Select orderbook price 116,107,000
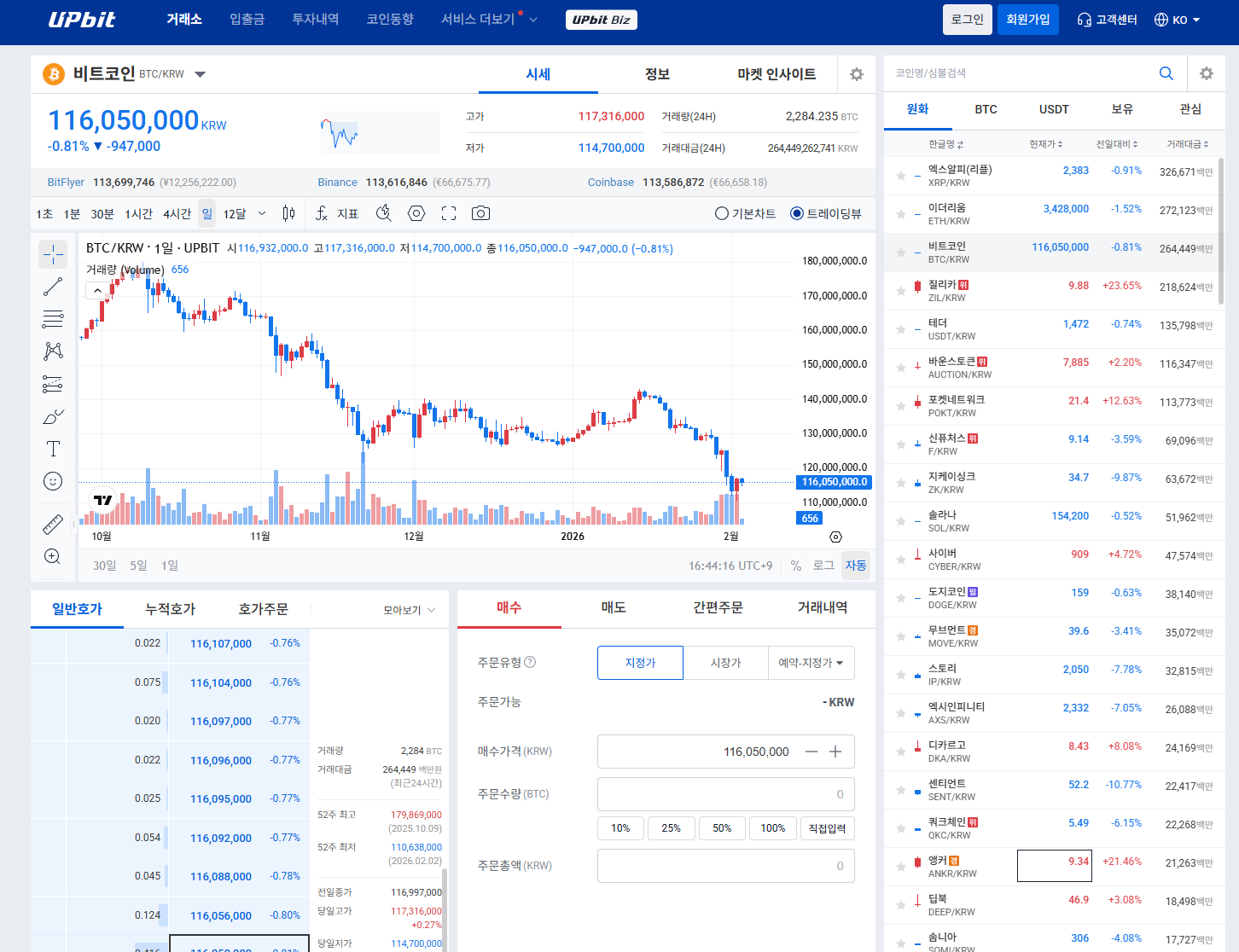Viewport: 1239px width, 952px height. coord(221,644)
